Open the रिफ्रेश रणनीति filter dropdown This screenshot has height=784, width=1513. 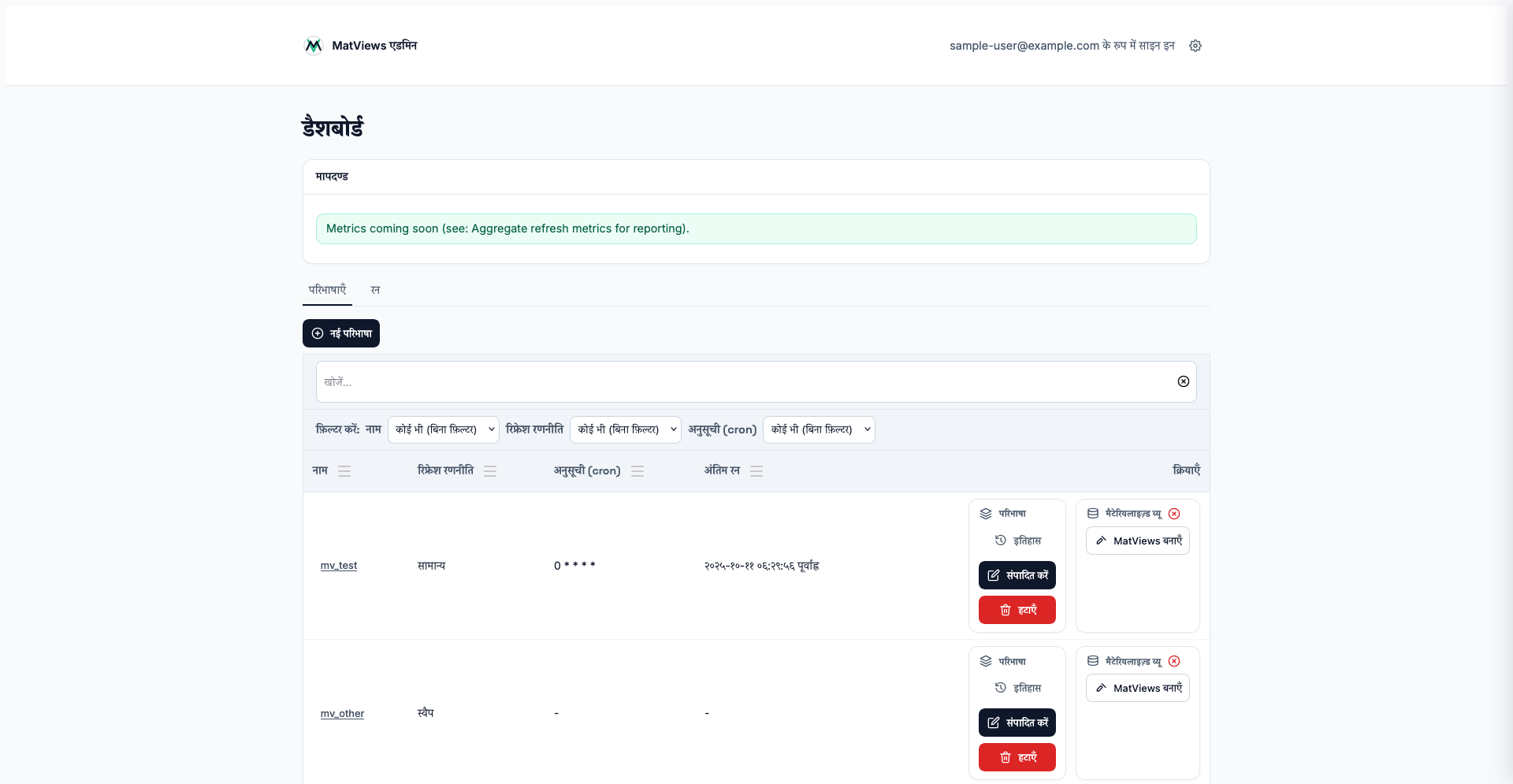click(625, 429)
